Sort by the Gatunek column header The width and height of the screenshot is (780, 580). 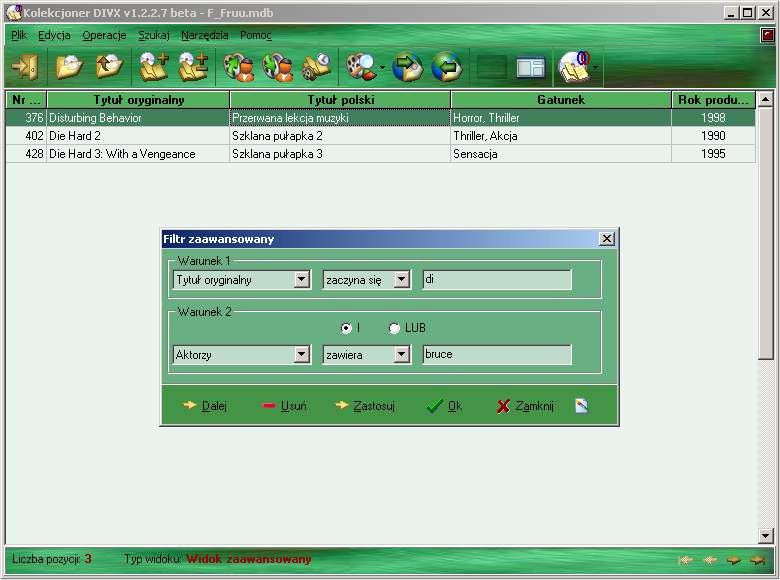(560, 100)
